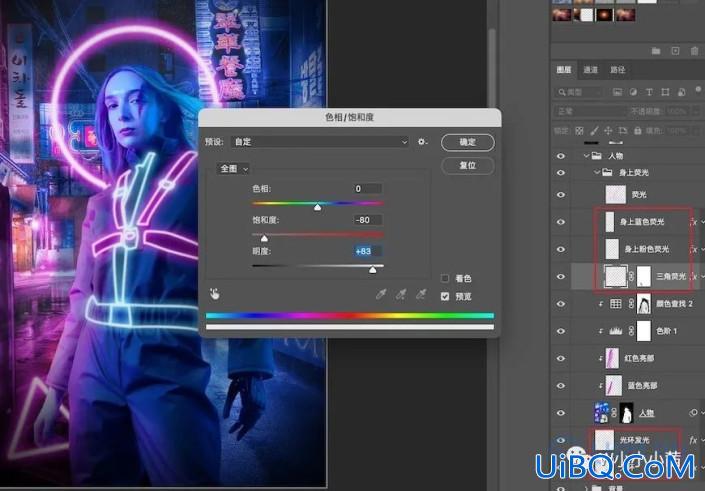Switch to the 图层 layers tab
The image size is (705, 491).
[x=564, y=69]
